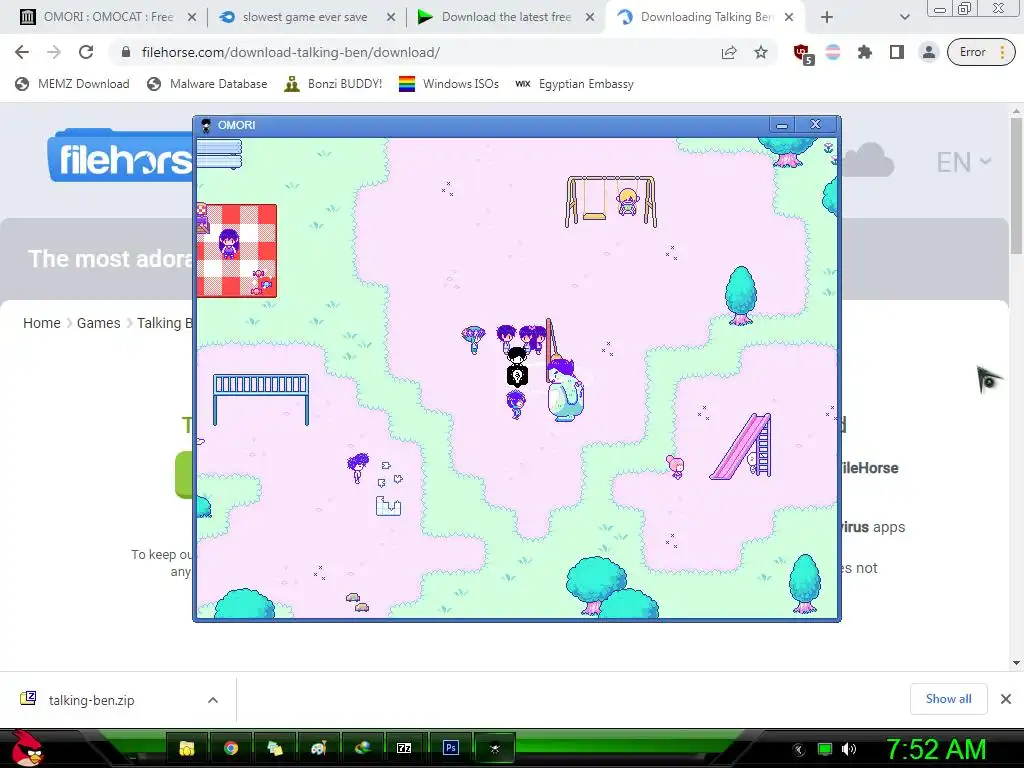Switch to the OMORI : OMOCAT tab
This screenshot has width=1024, height=768.
(108, 17)
